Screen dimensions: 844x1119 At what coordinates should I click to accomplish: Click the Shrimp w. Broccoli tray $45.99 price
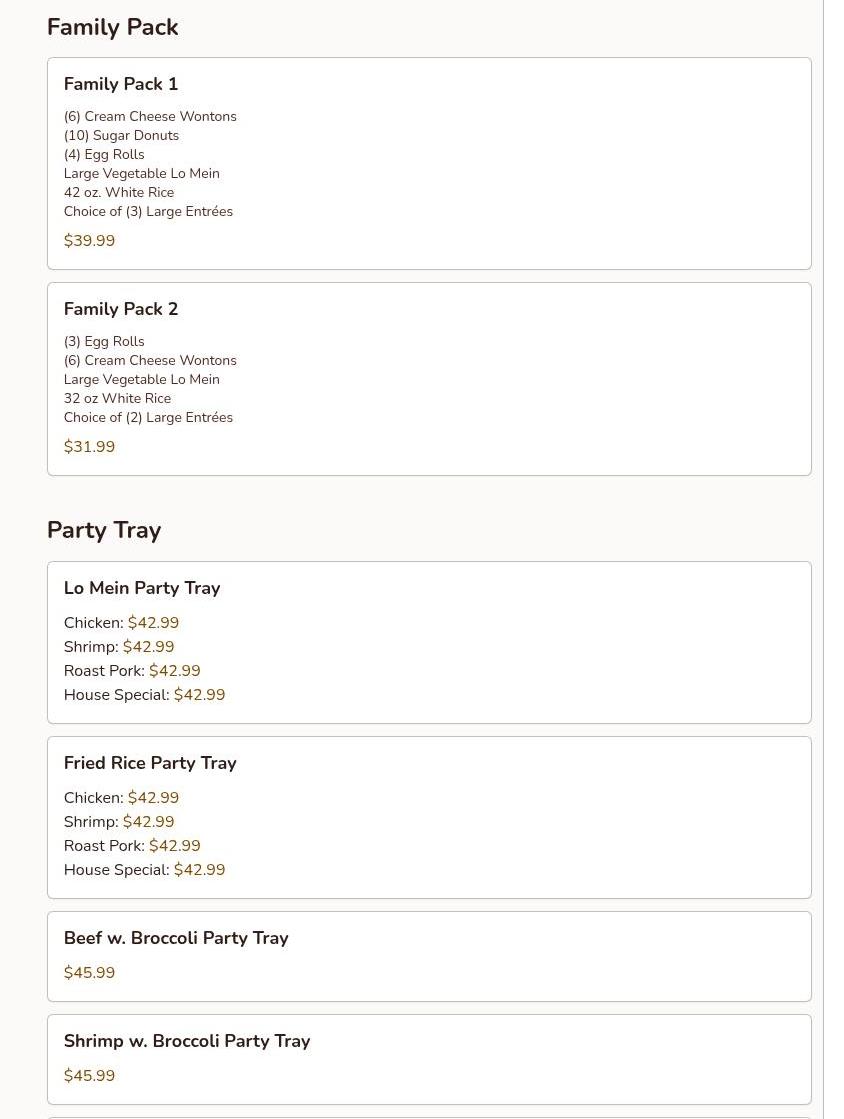point(89,1076)
